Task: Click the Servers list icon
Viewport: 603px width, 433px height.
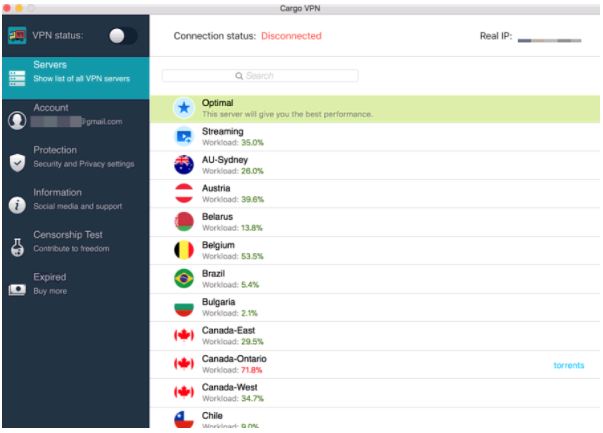Action: 17,78
